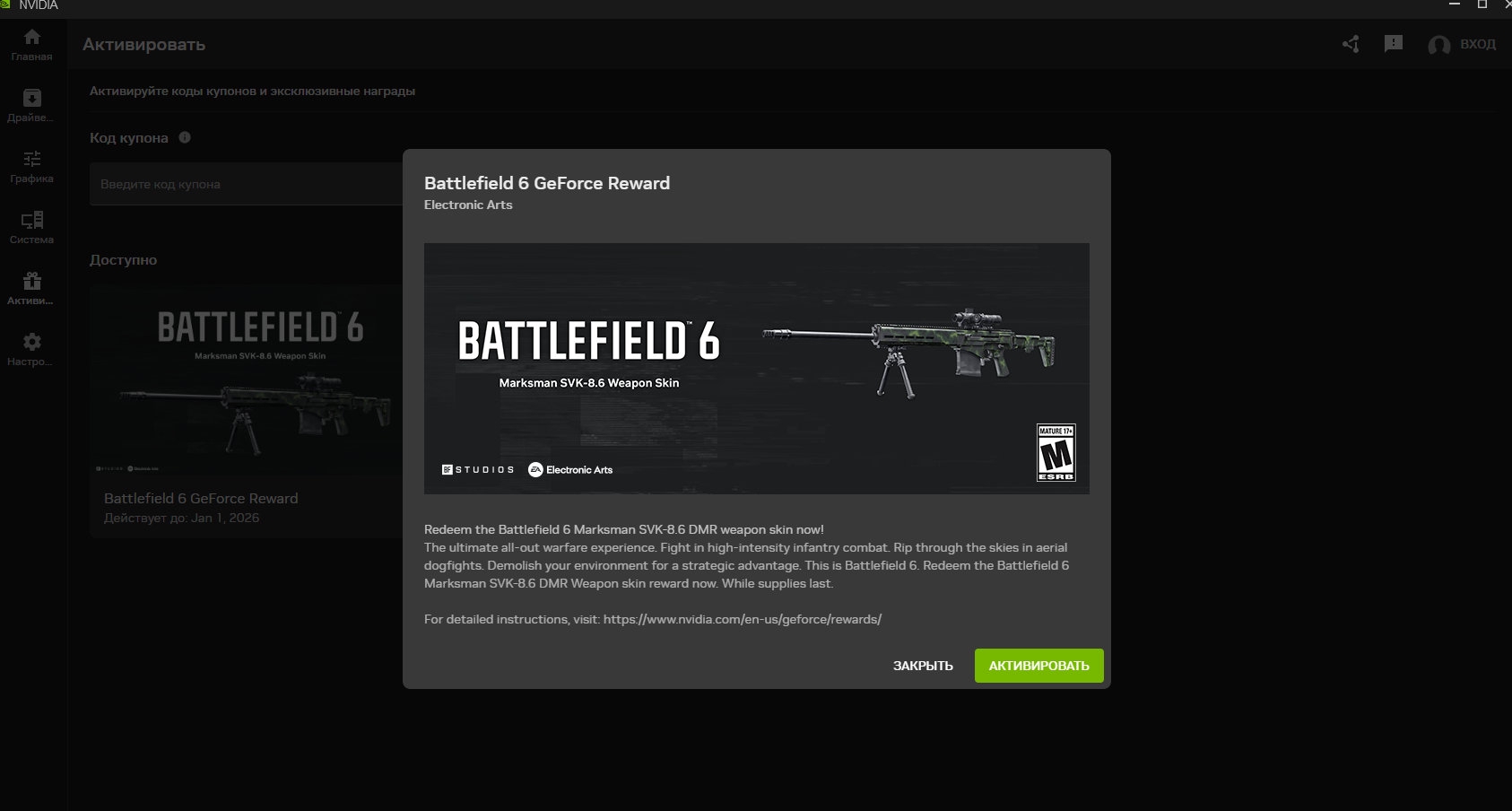Screen dimensions: 1512x811
Task: Minimize the NVIDIA app window
Action: coord(1455,4)
